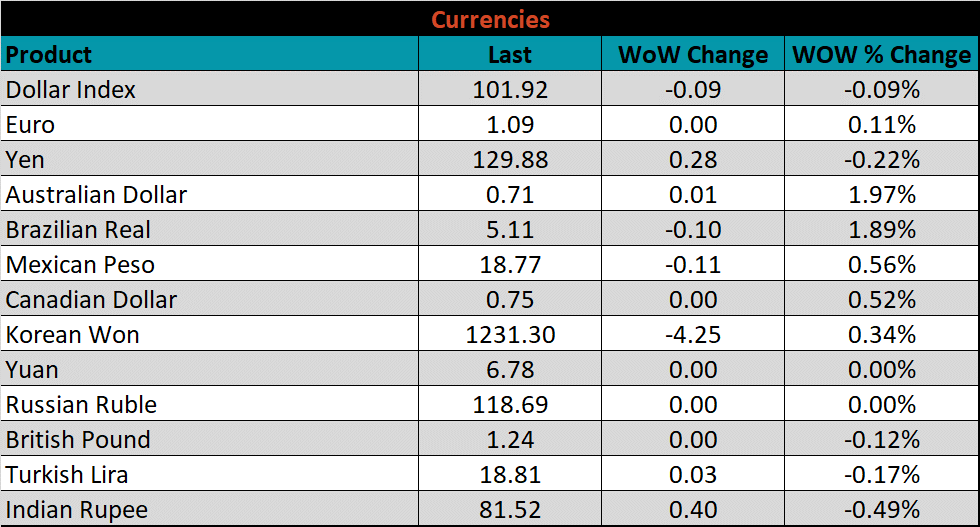Screen dimensions: 980x527
Task: Click the WOW % Change column header
Action: (x=881, y=54)
